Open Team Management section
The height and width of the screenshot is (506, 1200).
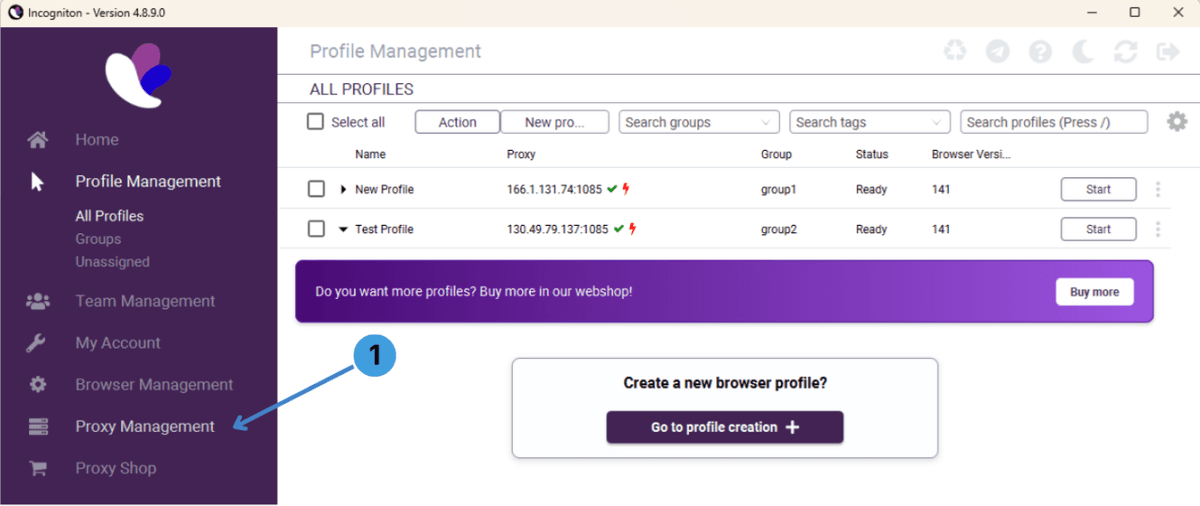[145, 301]
